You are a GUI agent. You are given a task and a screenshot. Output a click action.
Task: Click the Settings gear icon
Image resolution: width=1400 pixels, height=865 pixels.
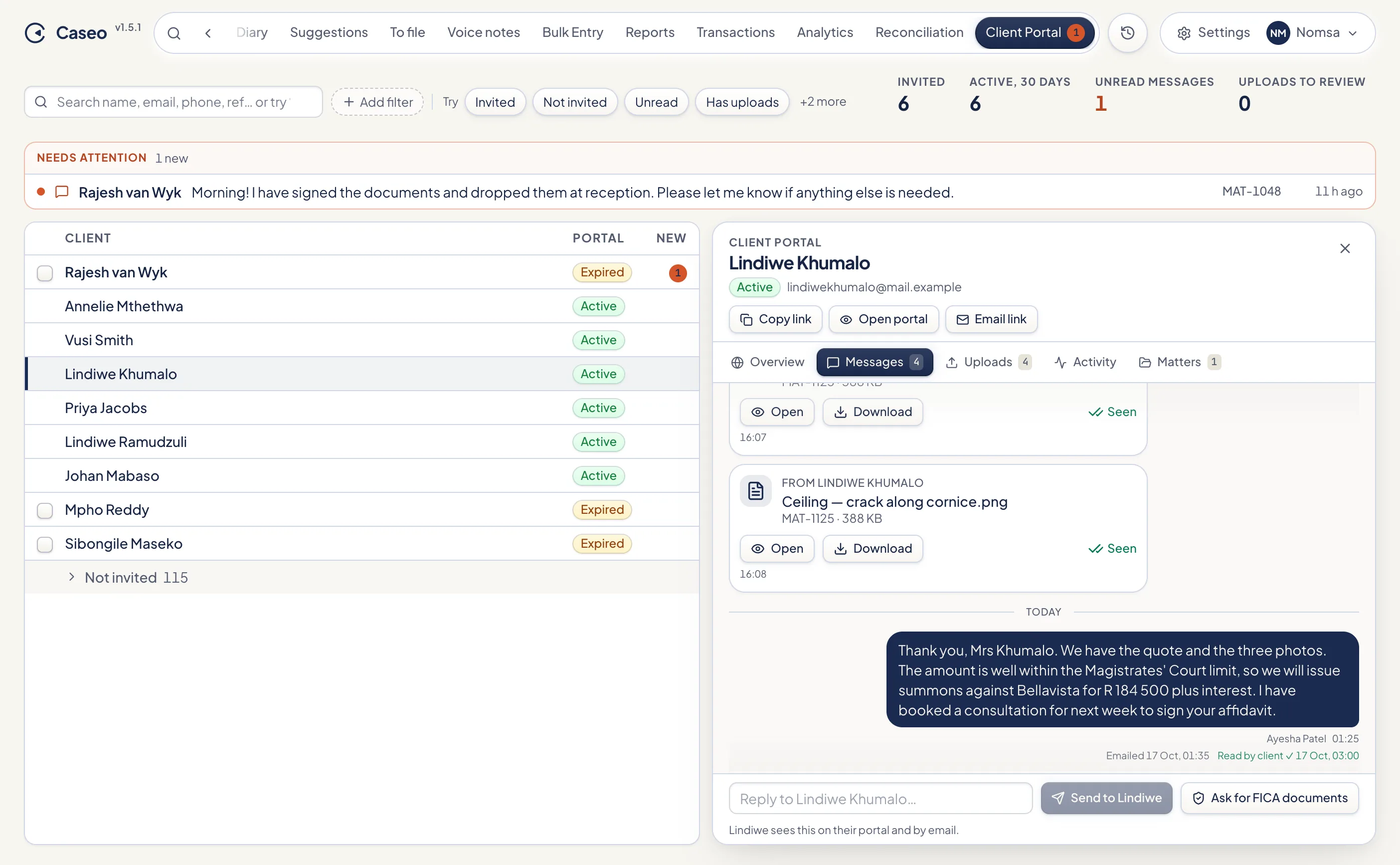(1184, 33)
